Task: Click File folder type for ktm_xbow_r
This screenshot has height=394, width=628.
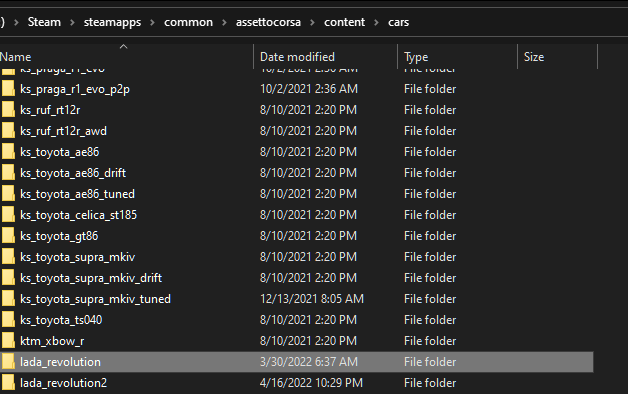Action: click(430, 341)
